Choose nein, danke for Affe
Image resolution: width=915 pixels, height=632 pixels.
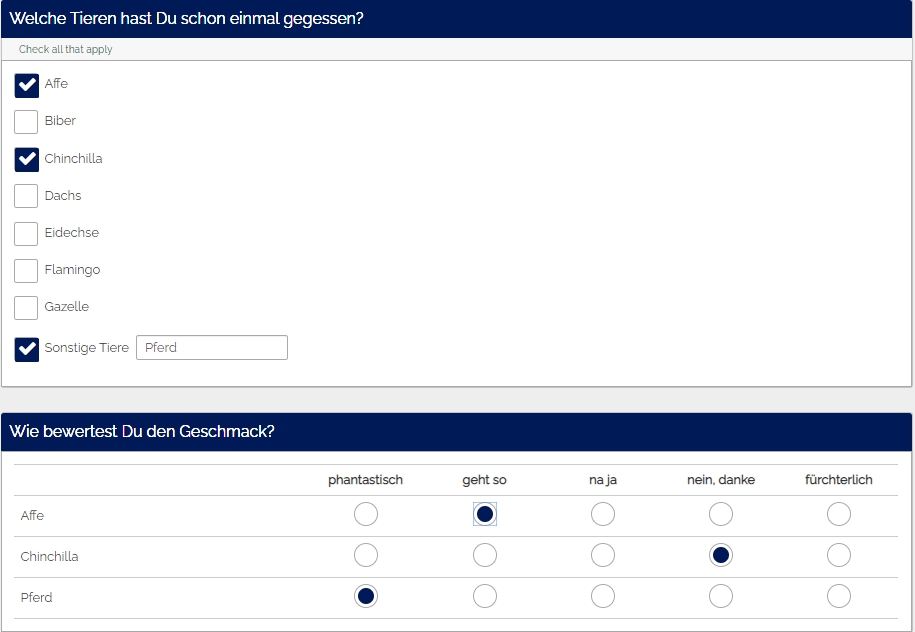(x=721, y=515)
